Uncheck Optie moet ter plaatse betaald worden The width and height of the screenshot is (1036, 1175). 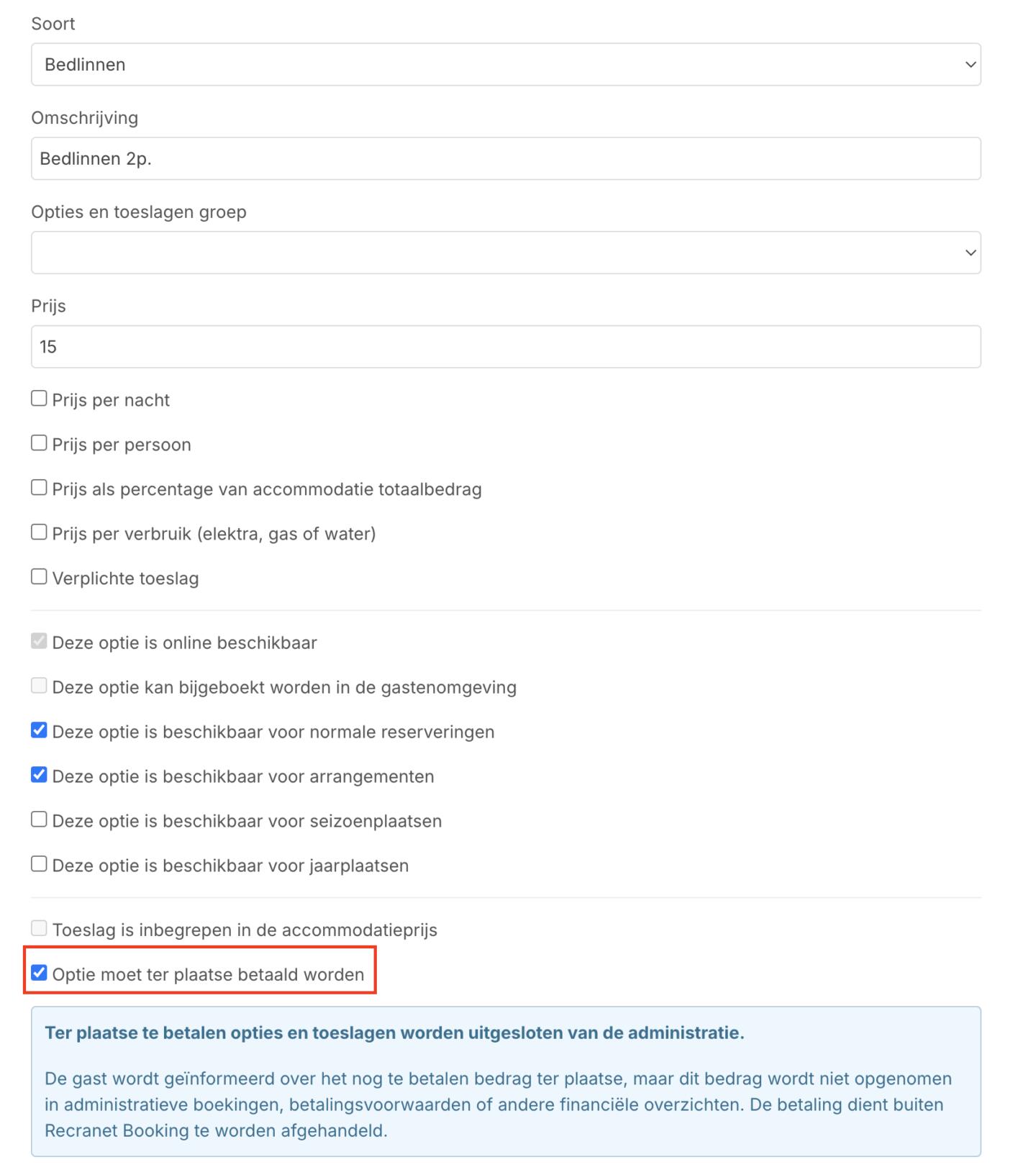coord(39,973)
